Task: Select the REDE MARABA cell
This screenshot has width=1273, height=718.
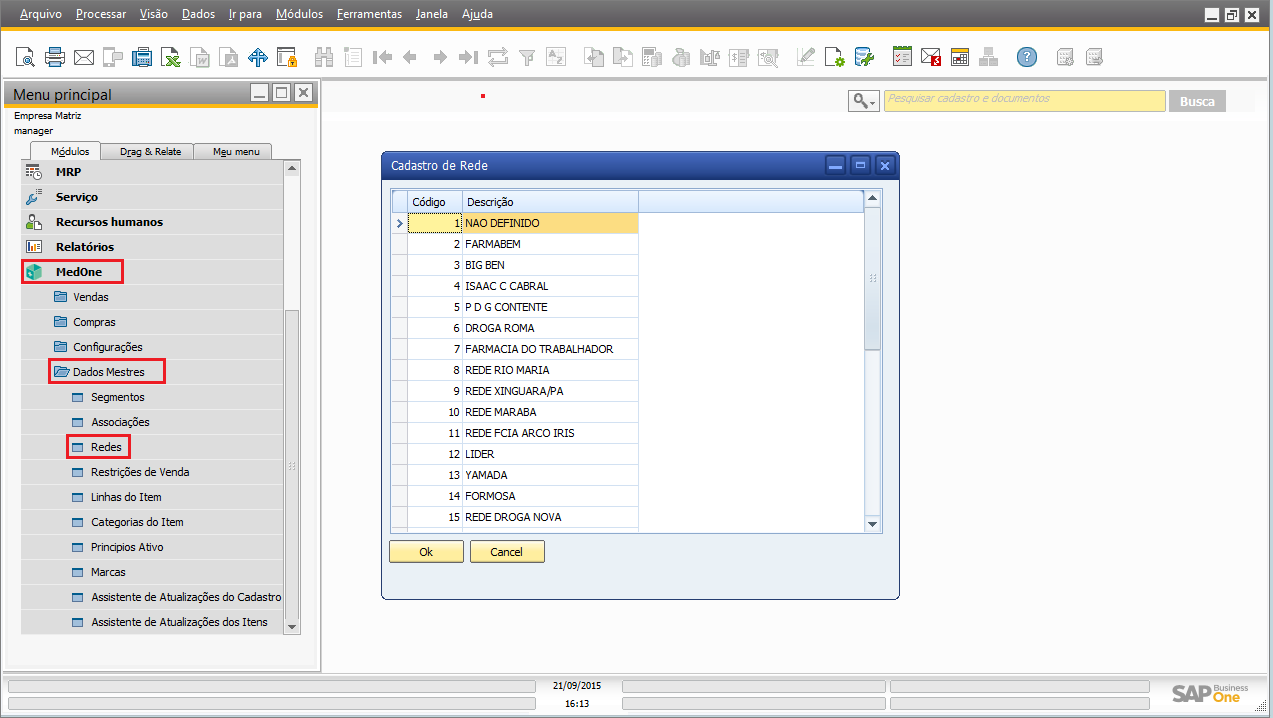Action: 550,412
